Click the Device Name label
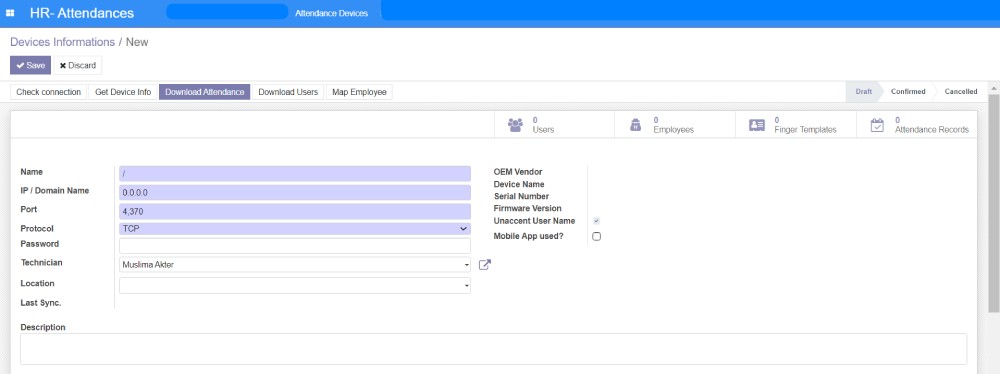The width and height of the screenshot is (1000, 374). pyautogui.click(x=519, y=184)
